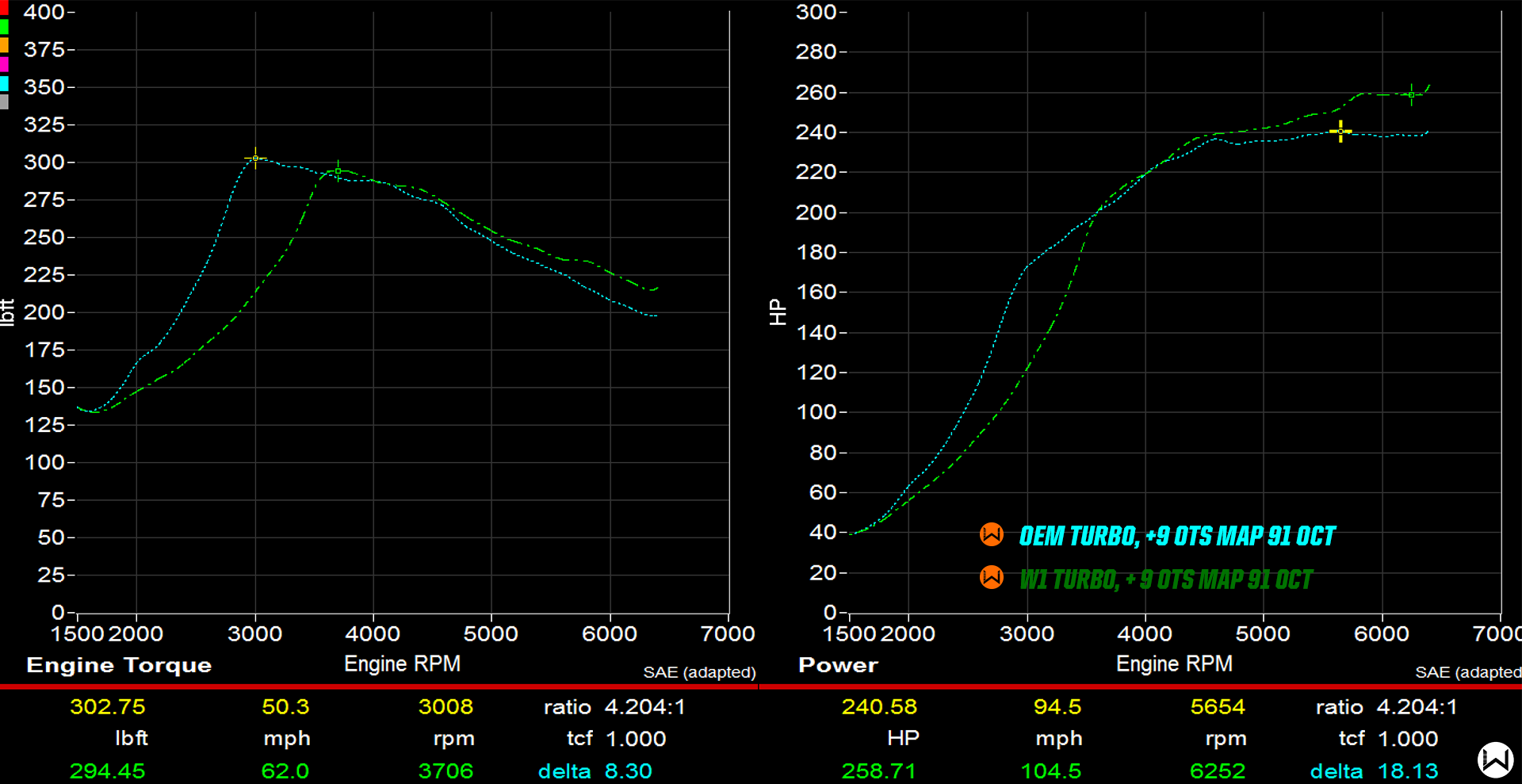Click the 294.45 torque reading
This screenshot has height=784, width=1522.
(x=108, y=771)
